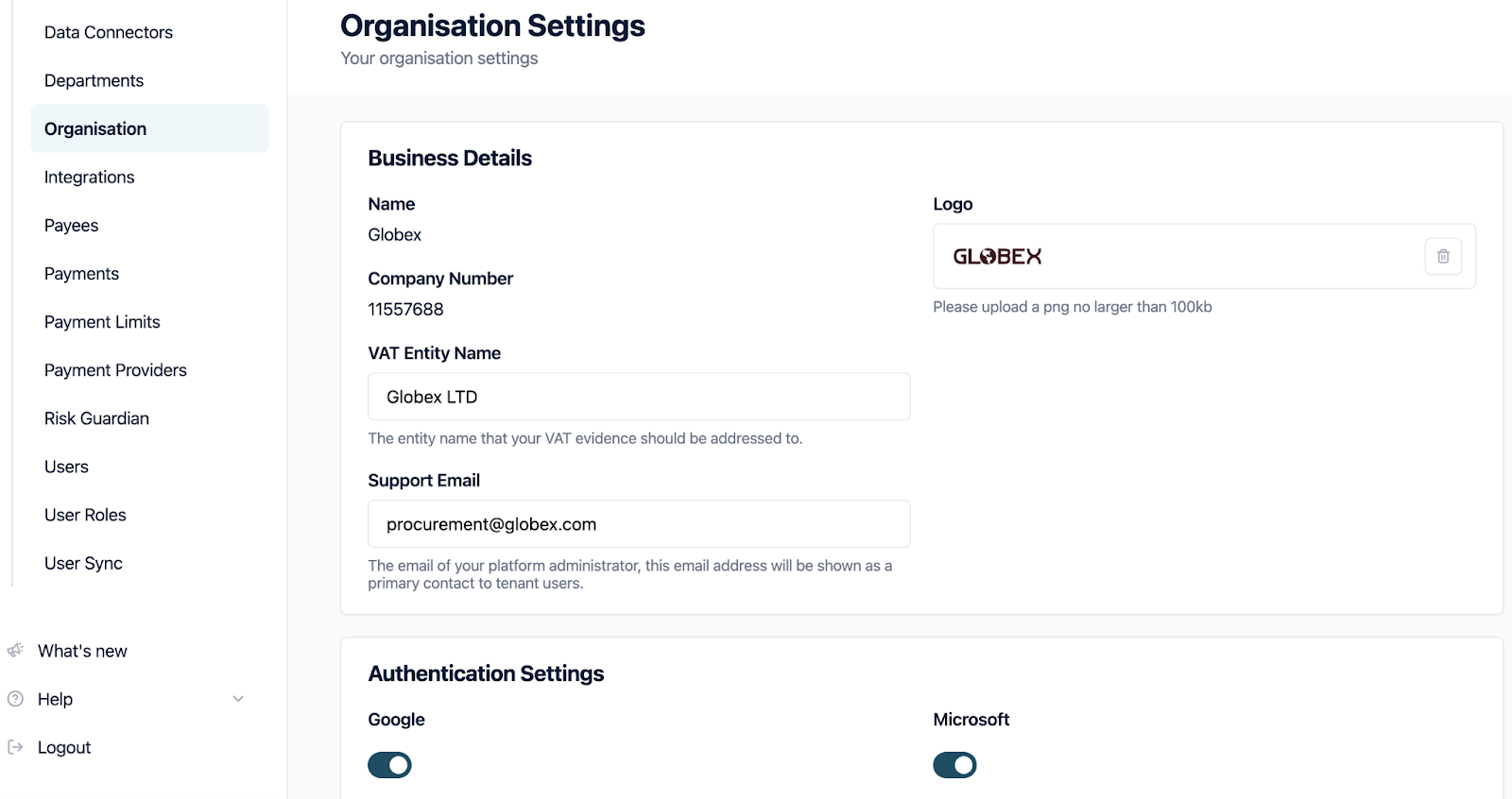The image size is (1512, 799).
Task: Click the trash icon beside the logo
Action: pos(1443,256)
